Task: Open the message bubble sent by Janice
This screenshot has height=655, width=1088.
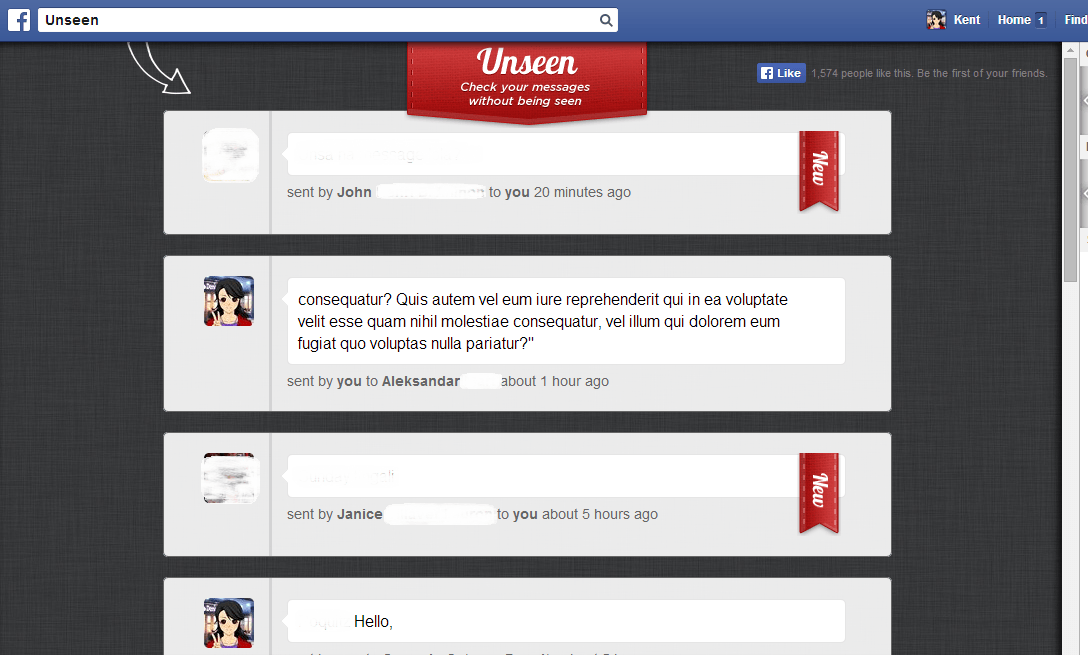Action: coord(566,476)
